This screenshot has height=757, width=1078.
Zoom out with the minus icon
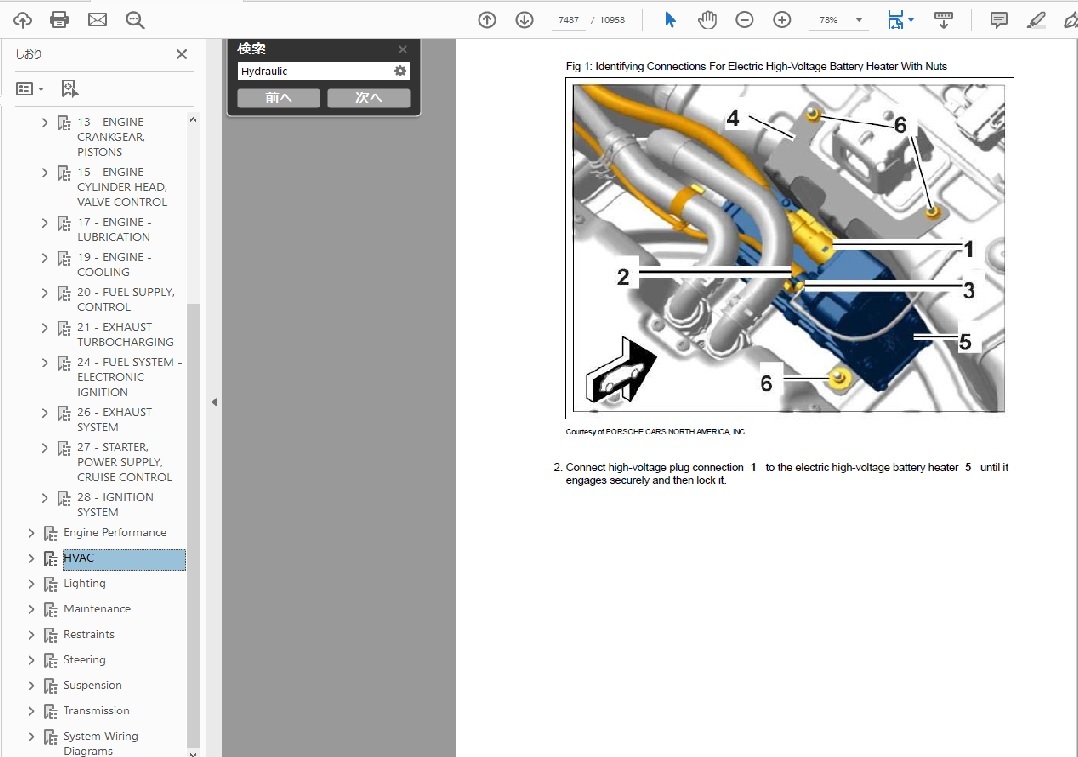745,20
